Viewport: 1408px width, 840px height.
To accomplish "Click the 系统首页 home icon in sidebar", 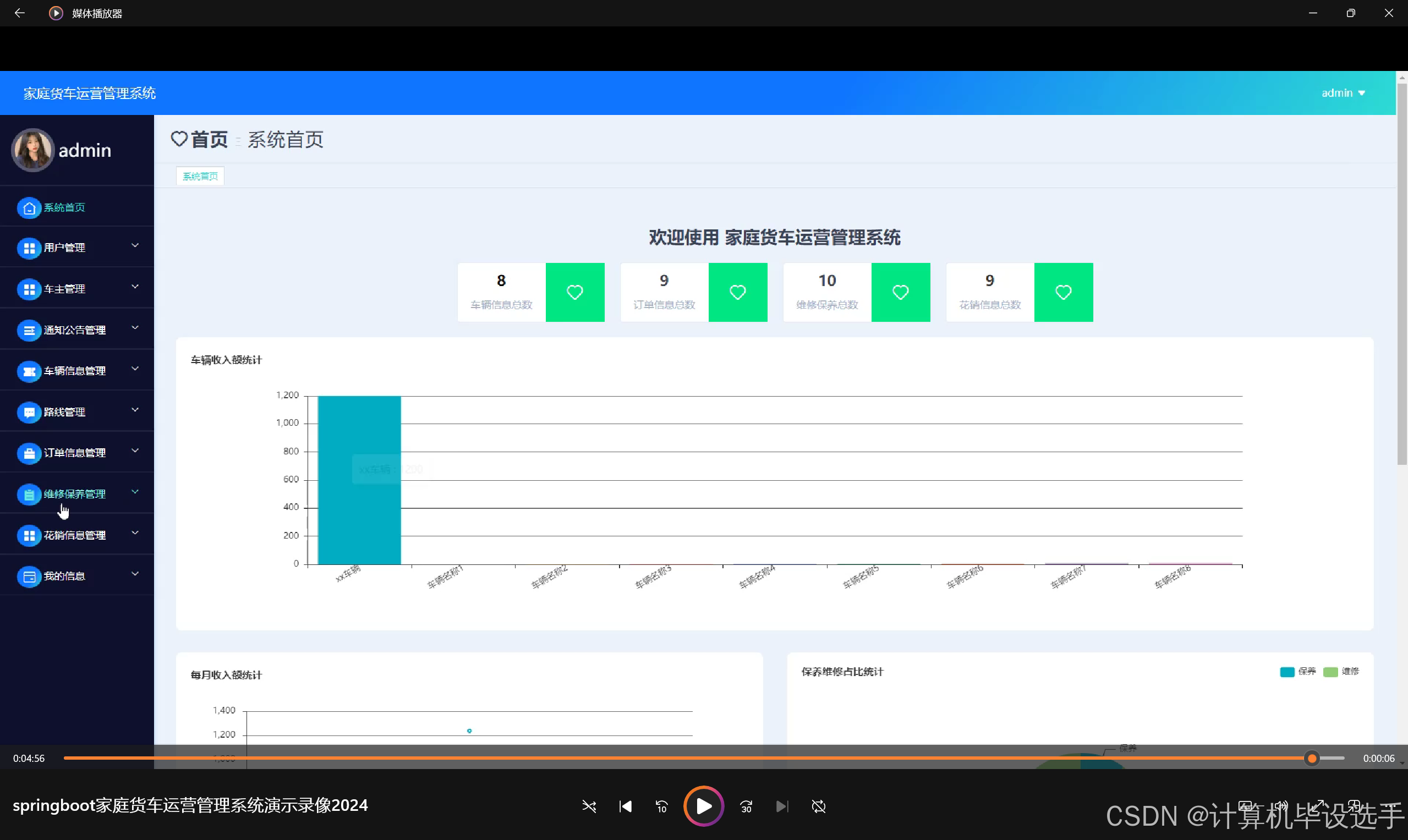I will (x=29, y=208).
